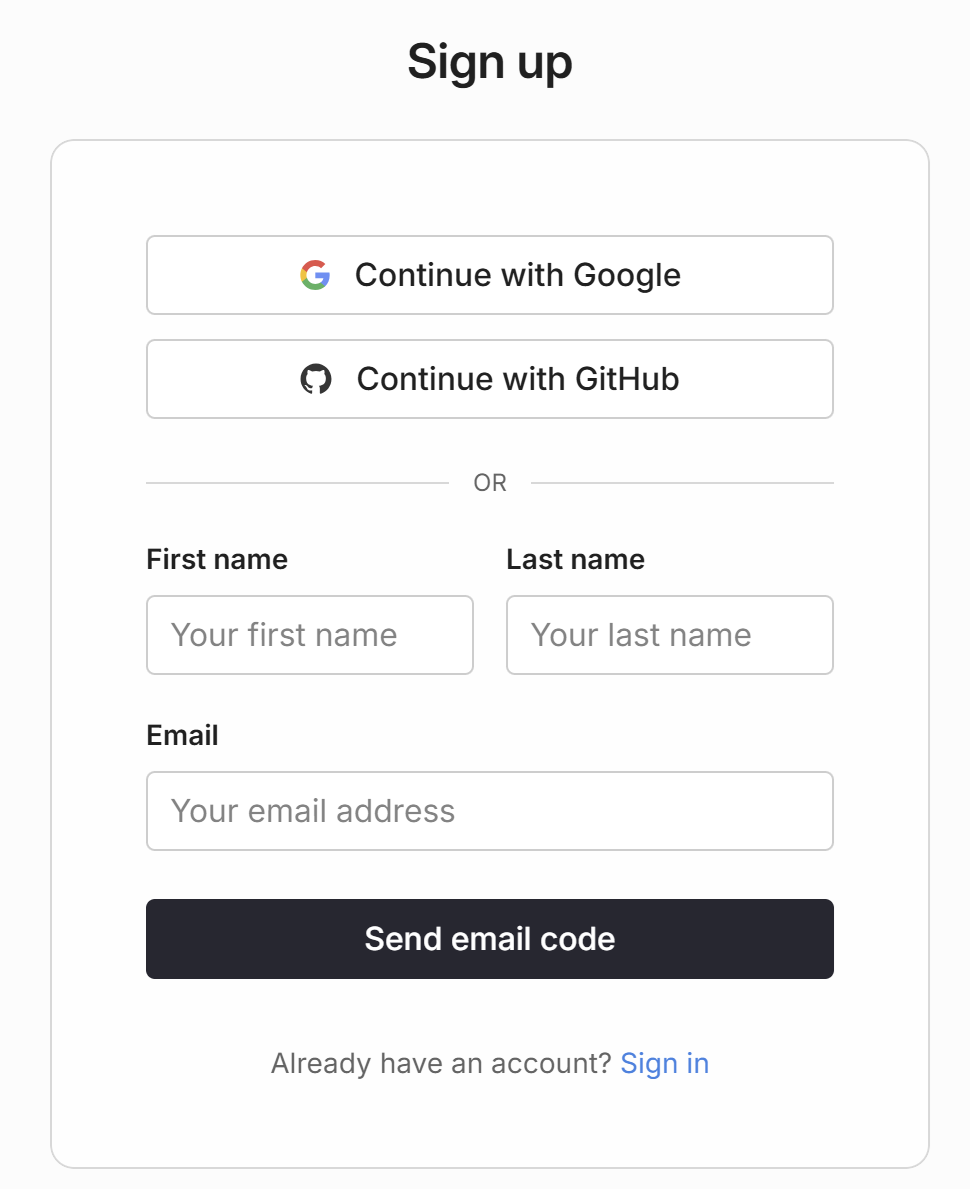Click the Google logo icon
Viewport: 970px width, 1189px height.
(315, 275)
